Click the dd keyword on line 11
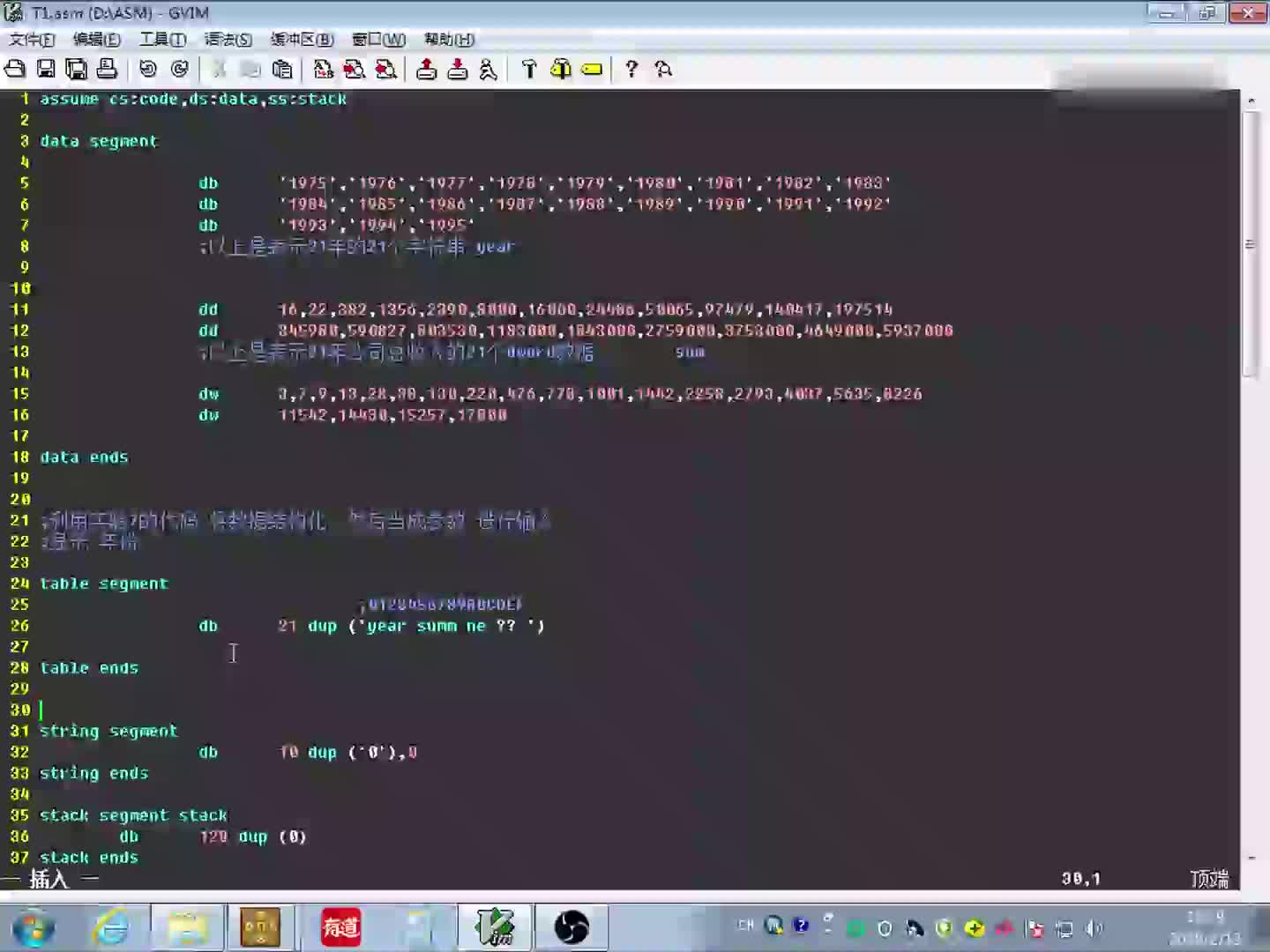 208,309
